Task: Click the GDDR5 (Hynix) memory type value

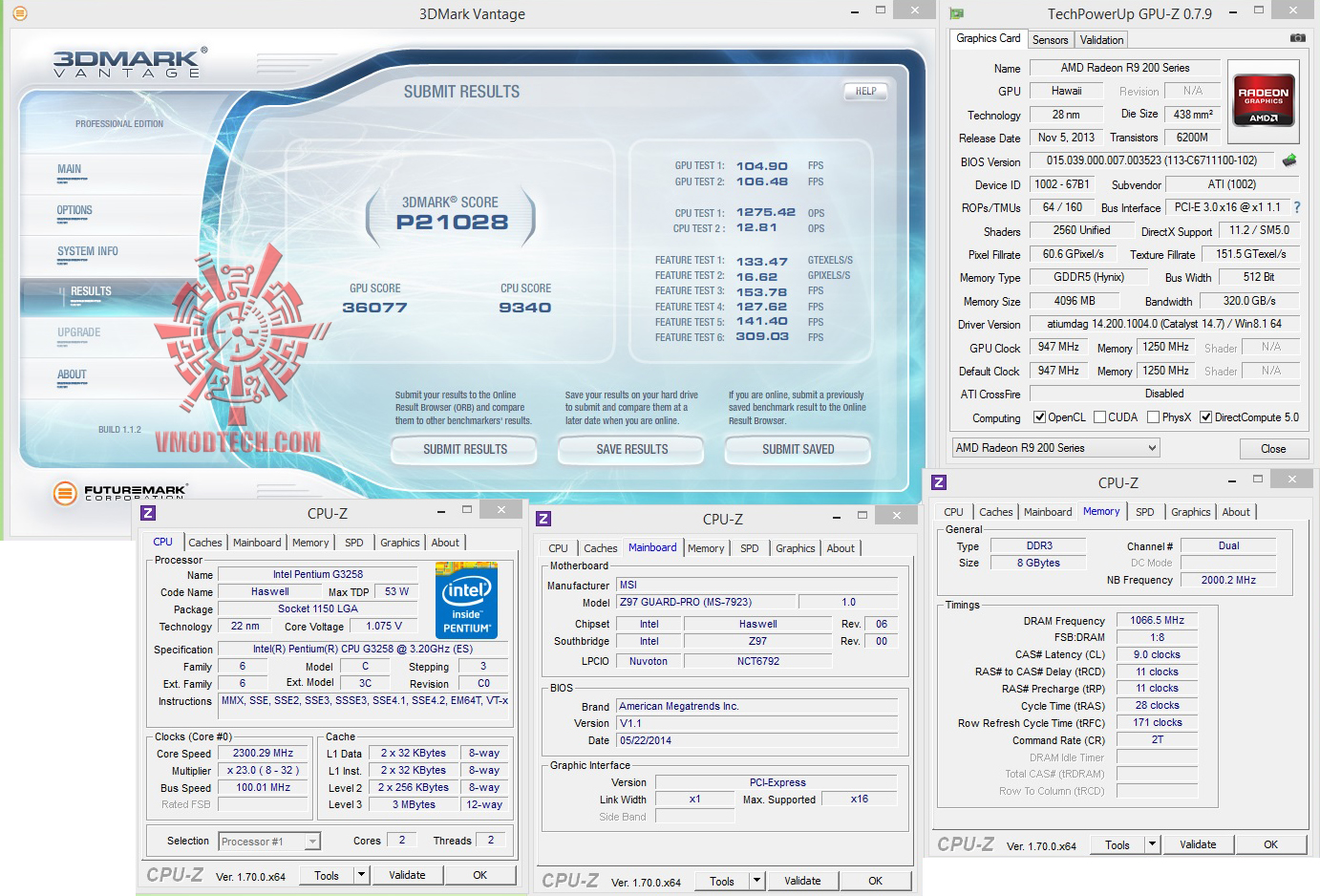Action: pyautogui.click(x=1089, y=277)
